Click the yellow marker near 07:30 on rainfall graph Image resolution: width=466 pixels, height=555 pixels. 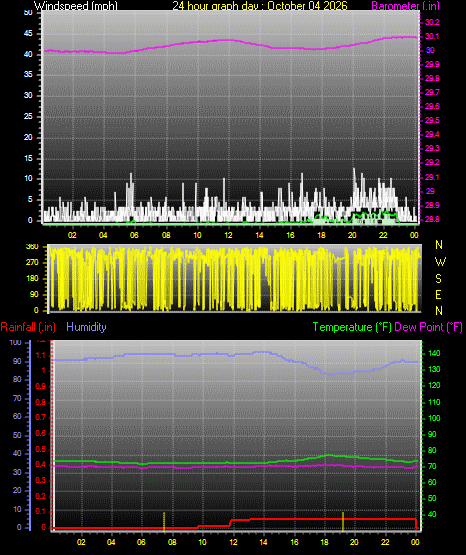pos(164,522)
